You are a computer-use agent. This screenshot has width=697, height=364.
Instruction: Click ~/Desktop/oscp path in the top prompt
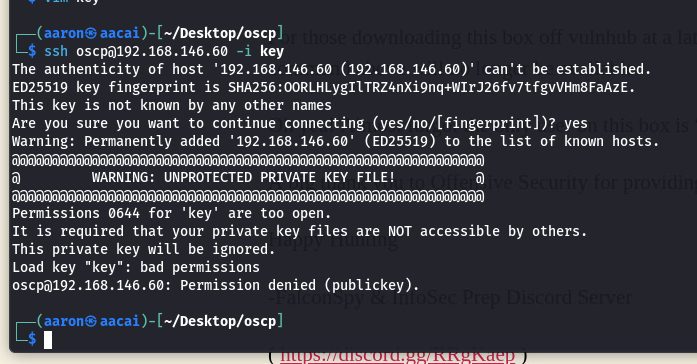point(220,33)
